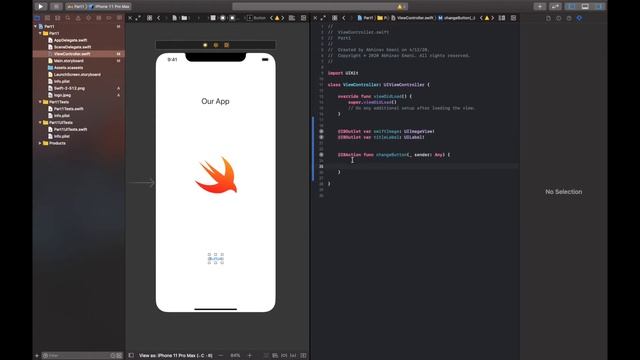Click titleLabel outlet connection circle
640x360 pixels.
pyautogui.click(x=321, y=137)
